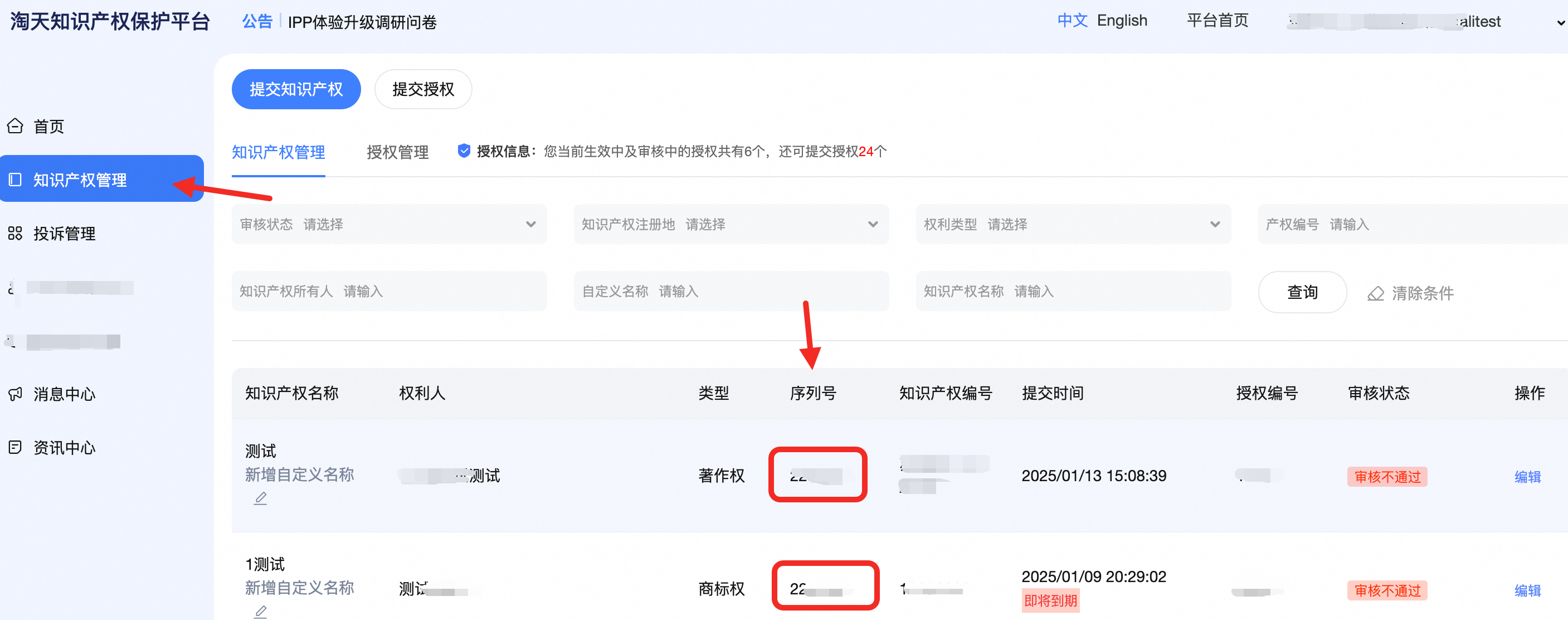Go to 平台首页
This screenshot has width=1568, height=620.
1218,21
